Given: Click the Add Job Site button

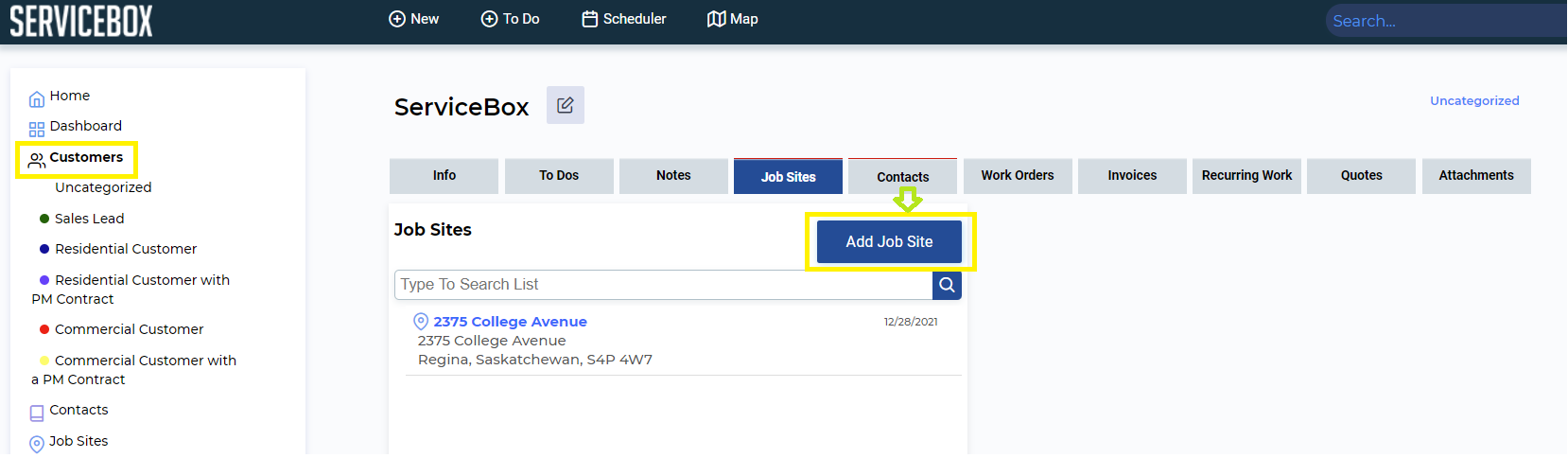Looking at the screenshot, I should (889, 242).
